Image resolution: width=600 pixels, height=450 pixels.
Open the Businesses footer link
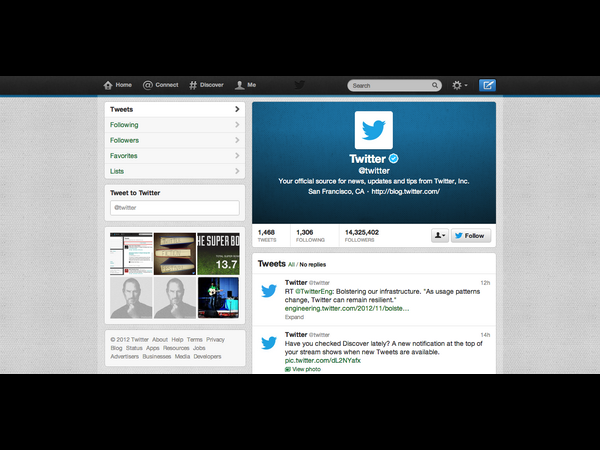157,357
